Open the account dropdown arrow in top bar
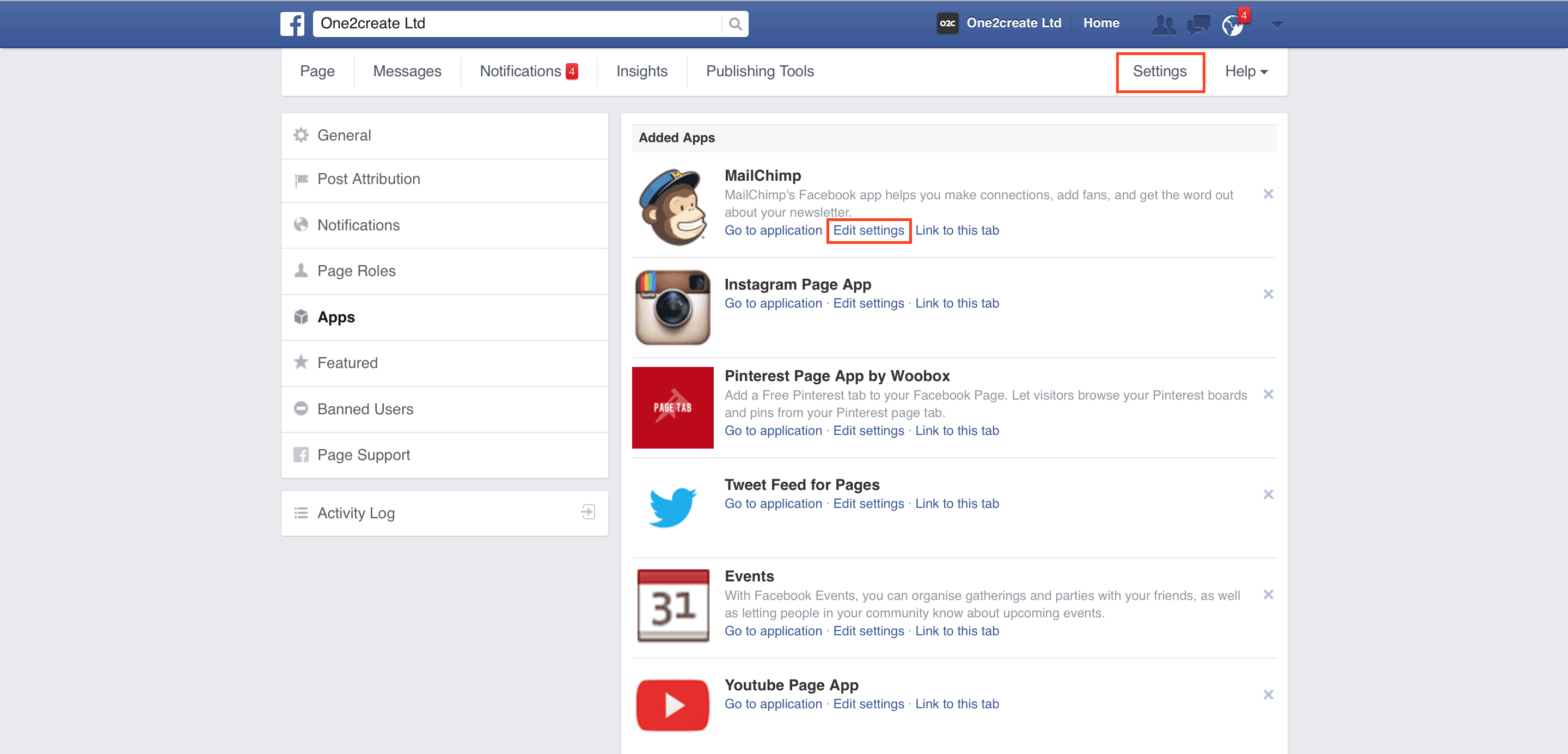 1277,24
